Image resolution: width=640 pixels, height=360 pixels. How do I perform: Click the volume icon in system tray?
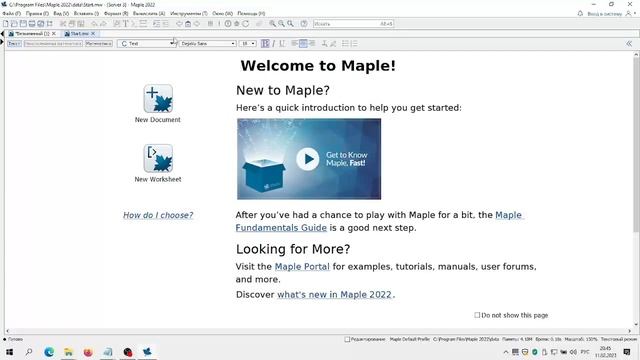point(573,352)
